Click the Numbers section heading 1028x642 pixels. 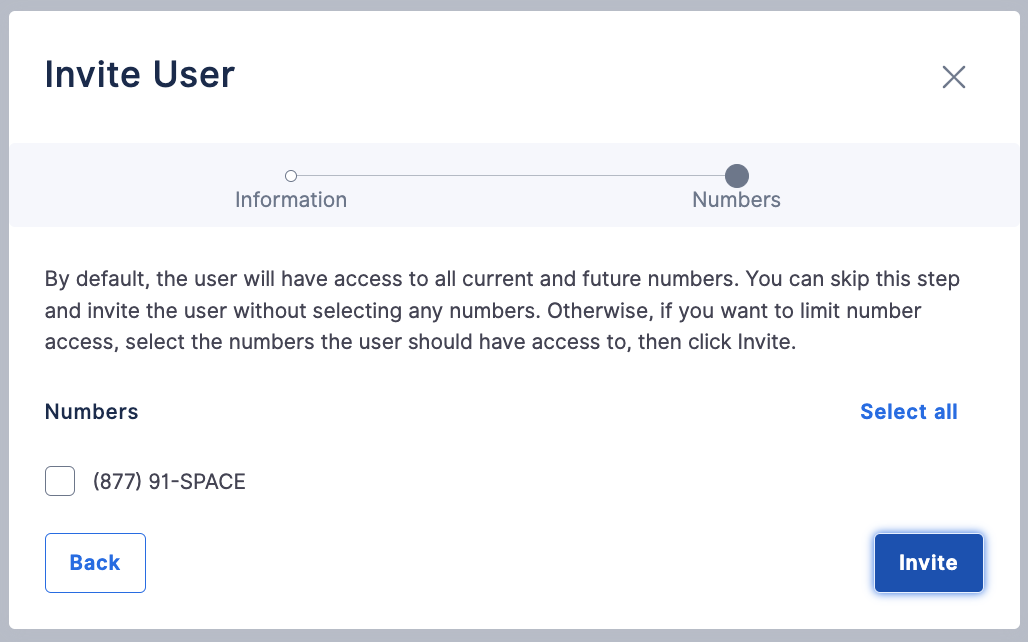(91, 411)
